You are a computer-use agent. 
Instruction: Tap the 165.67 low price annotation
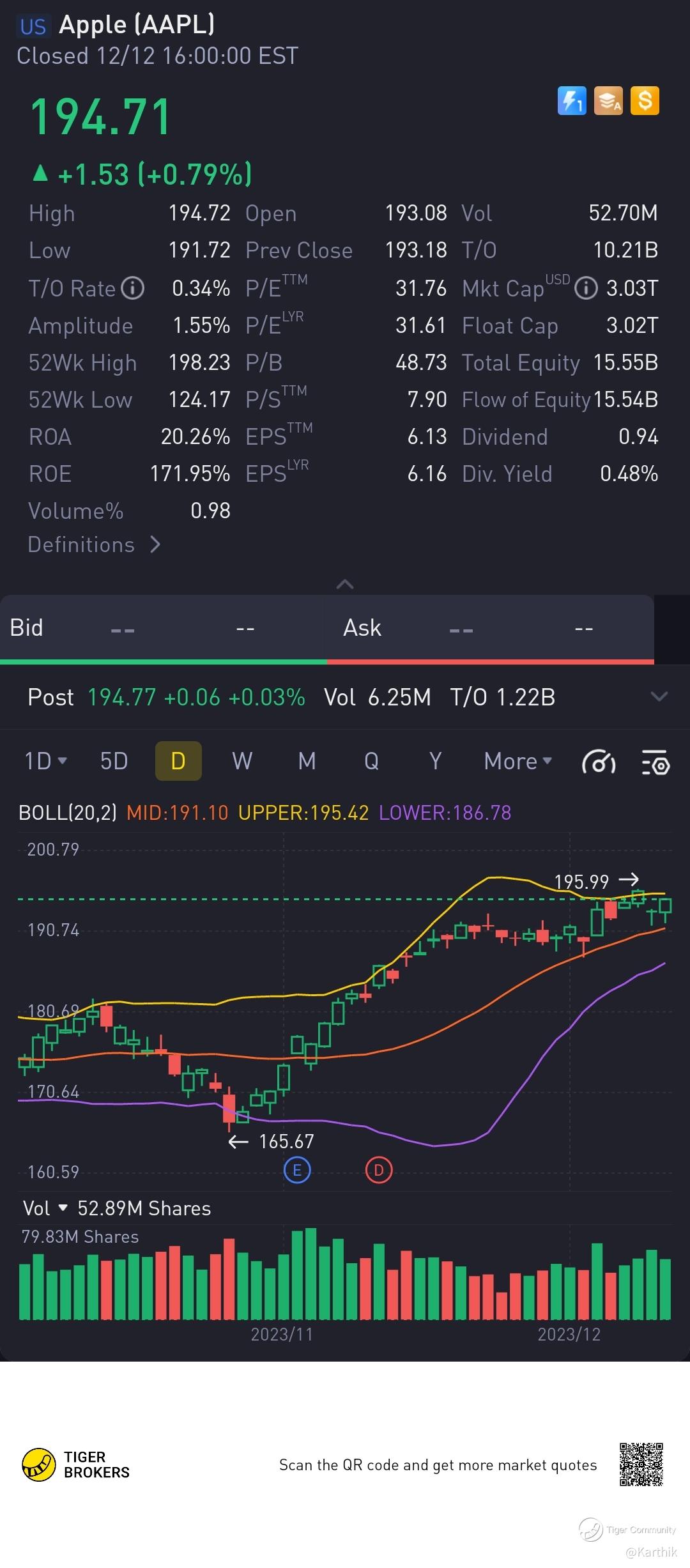(x=286, y=1141)
